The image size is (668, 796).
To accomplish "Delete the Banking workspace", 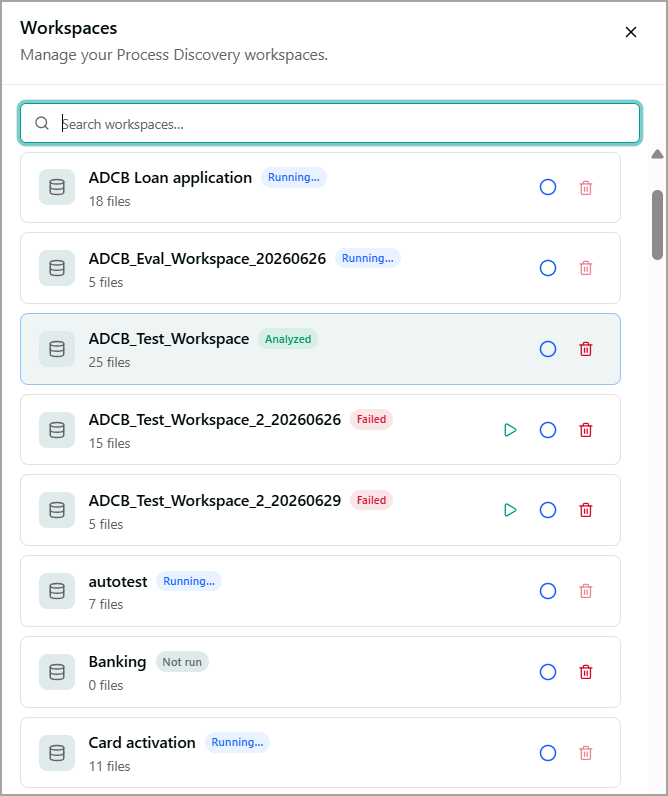I will pos(586,672).
